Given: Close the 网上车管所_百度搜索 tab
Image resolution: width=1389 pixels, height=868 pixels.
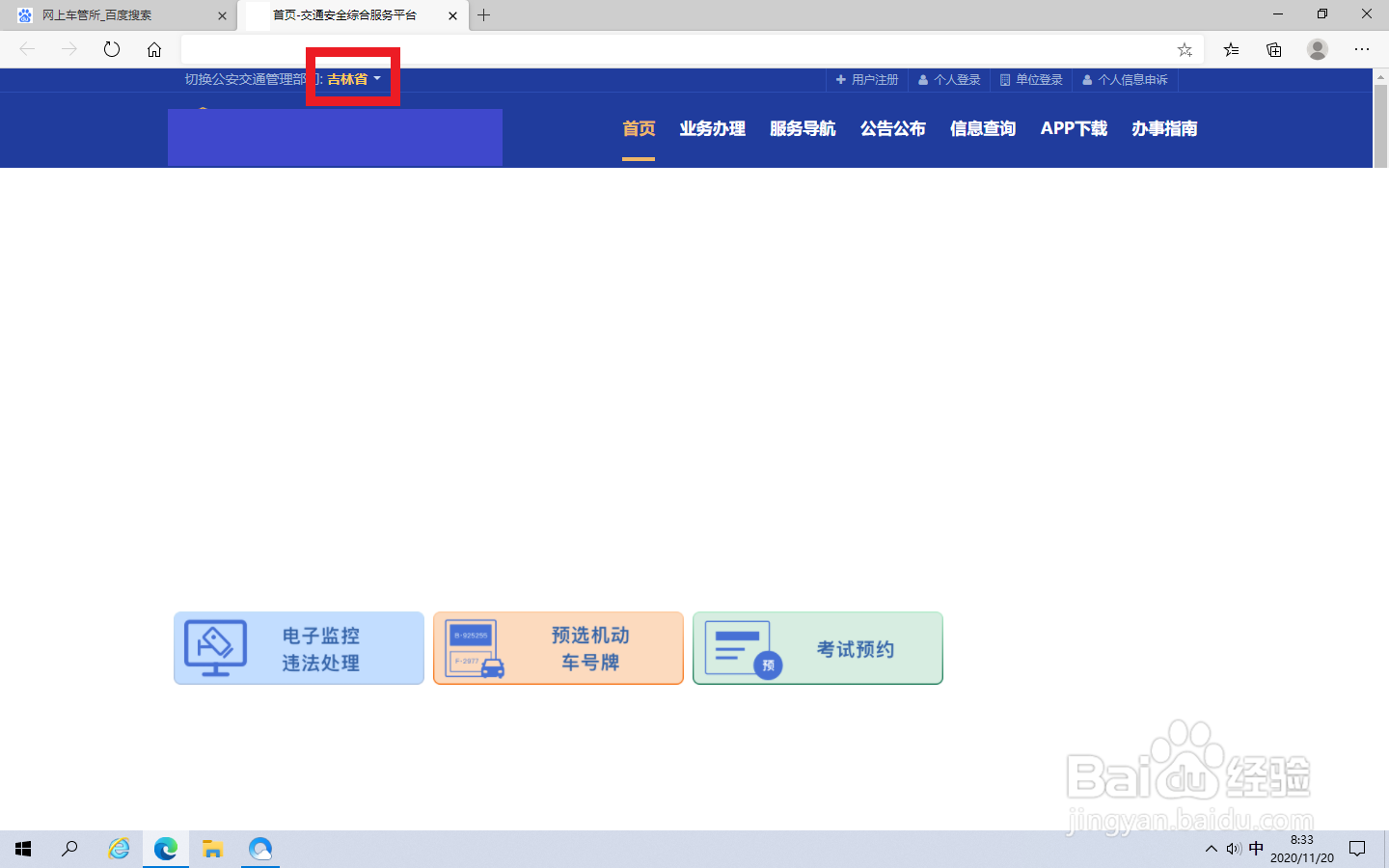Looking at the screenshot, I should tap(222, 15).
